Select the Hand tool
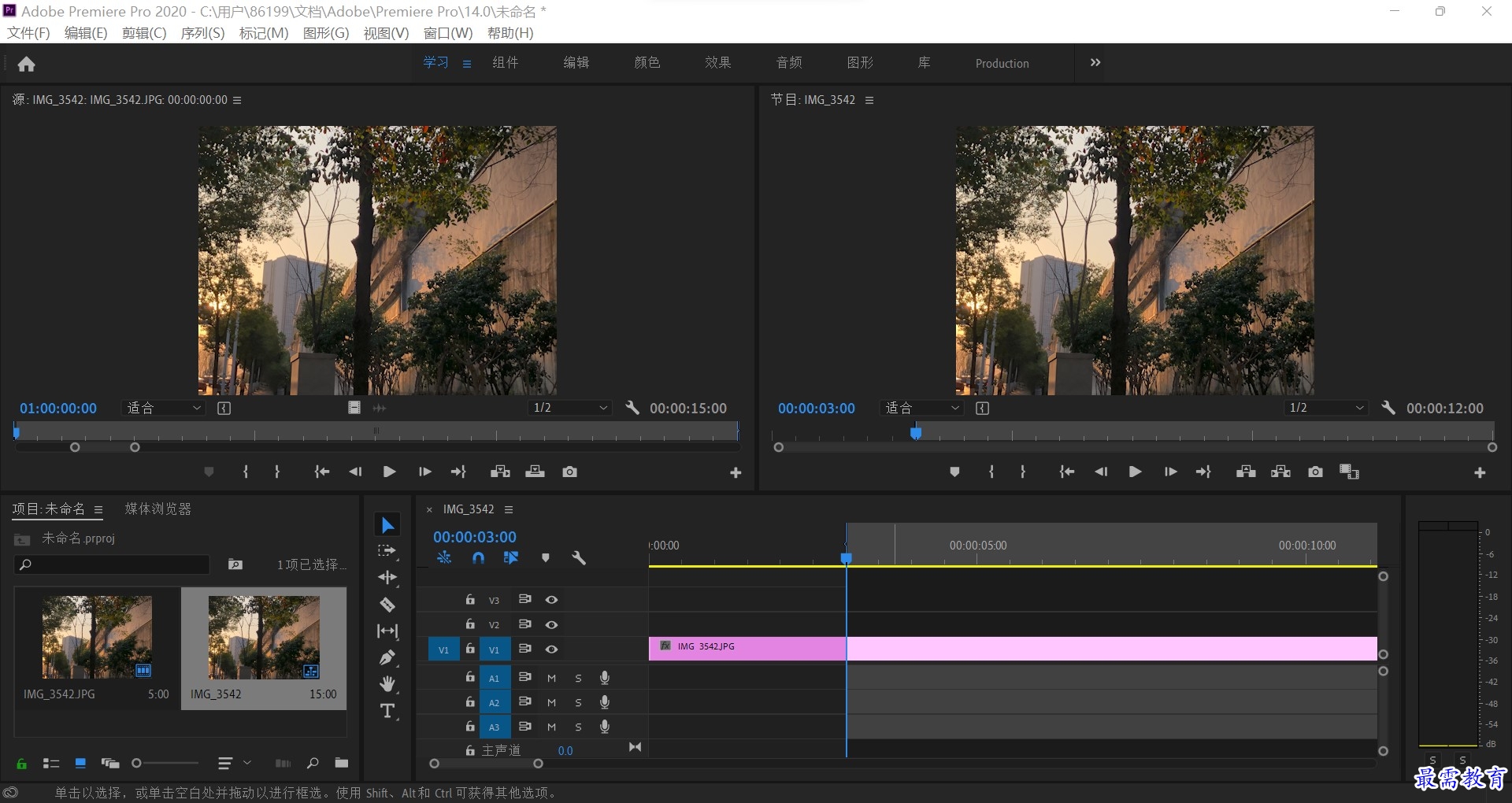This screenshot has height=803, width=1512. [x=387, y=683]
